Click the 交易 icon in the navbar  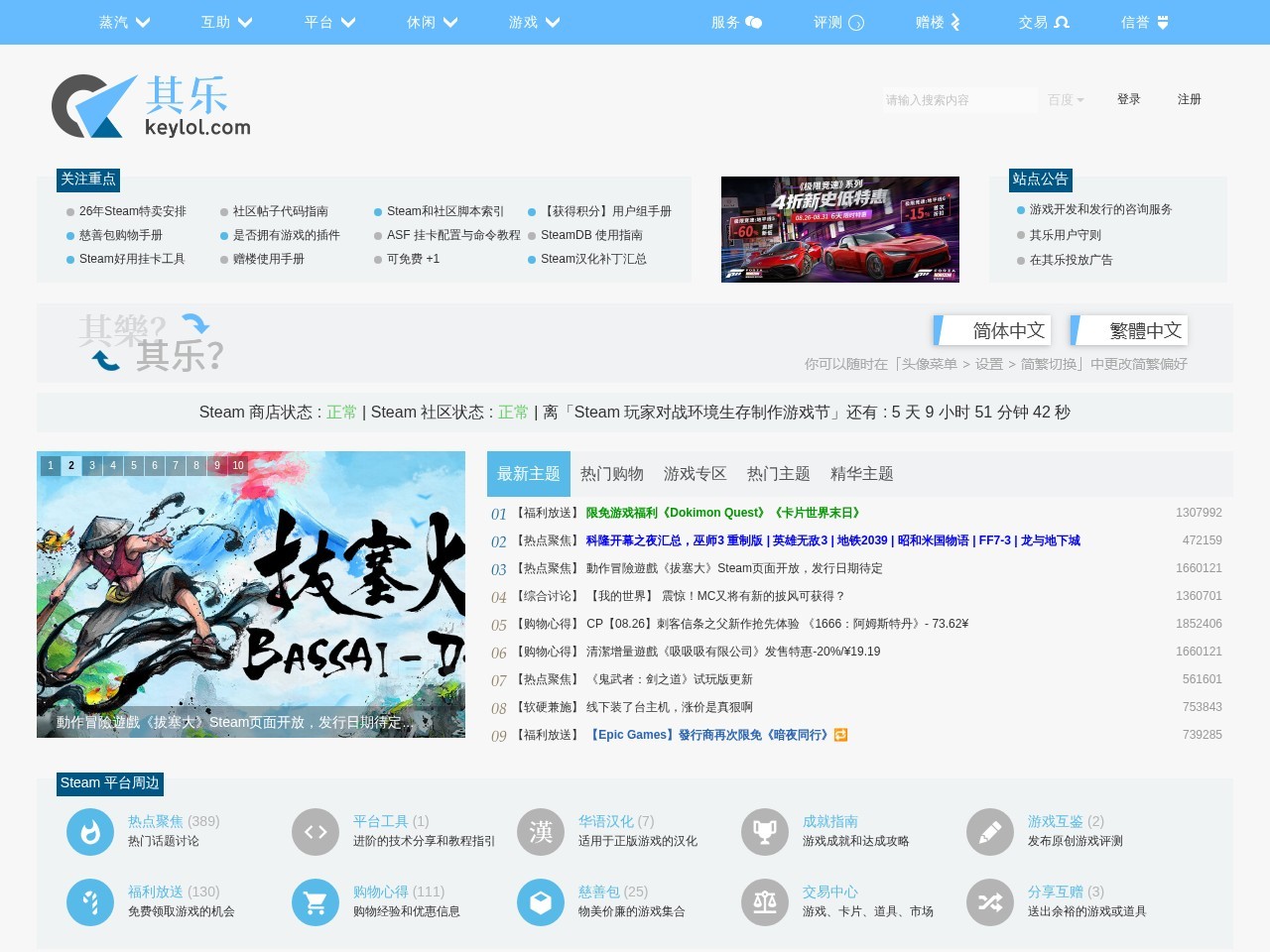point(1062,22)
